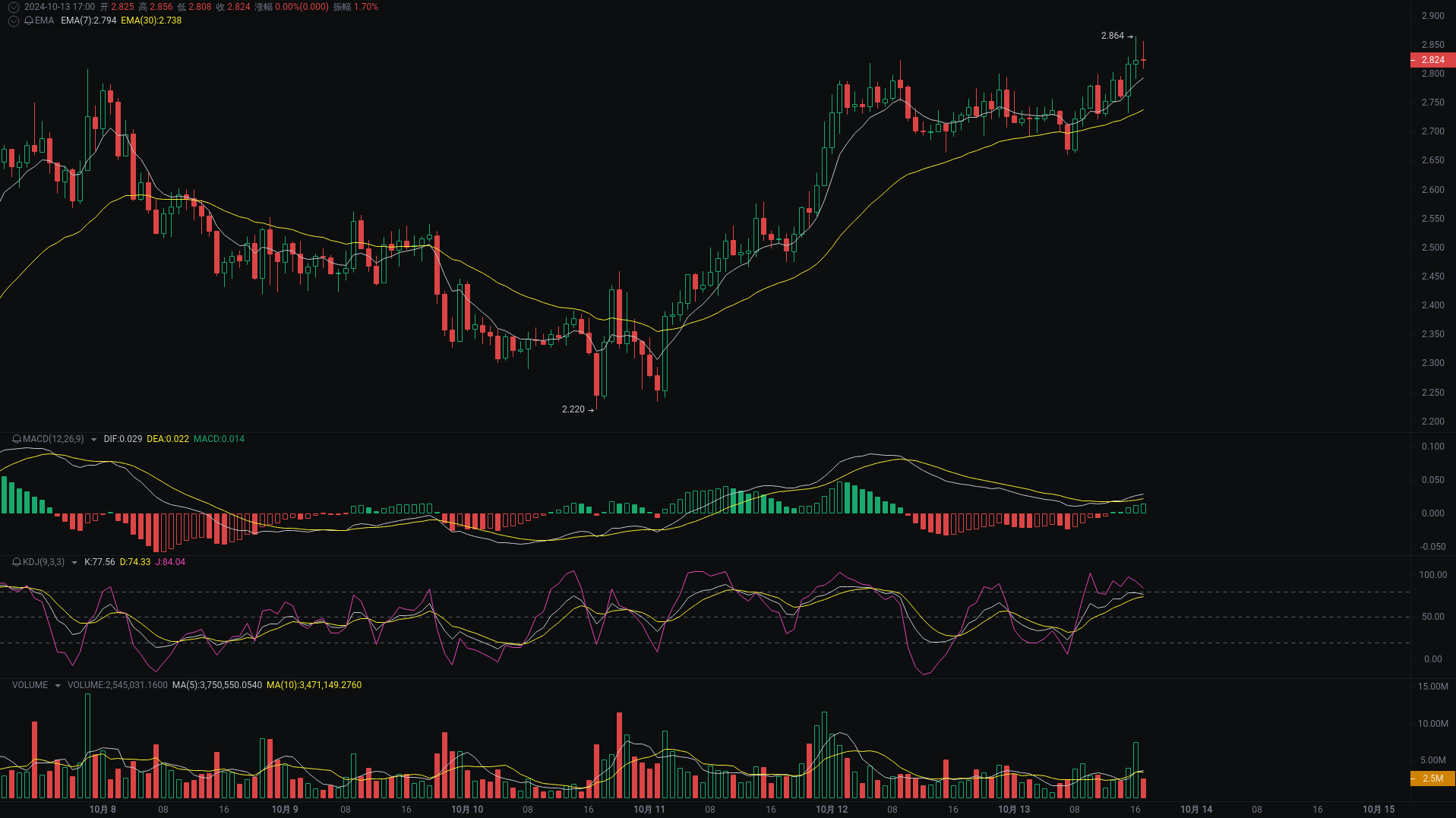
Task: Click the 10月 10 date label
Action: click(467, 810)
